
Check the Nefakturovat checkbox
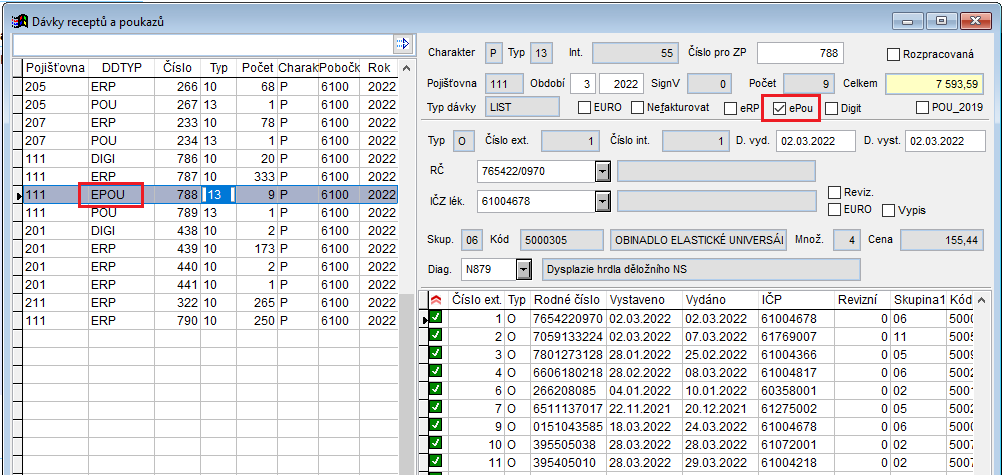point(639,107)
